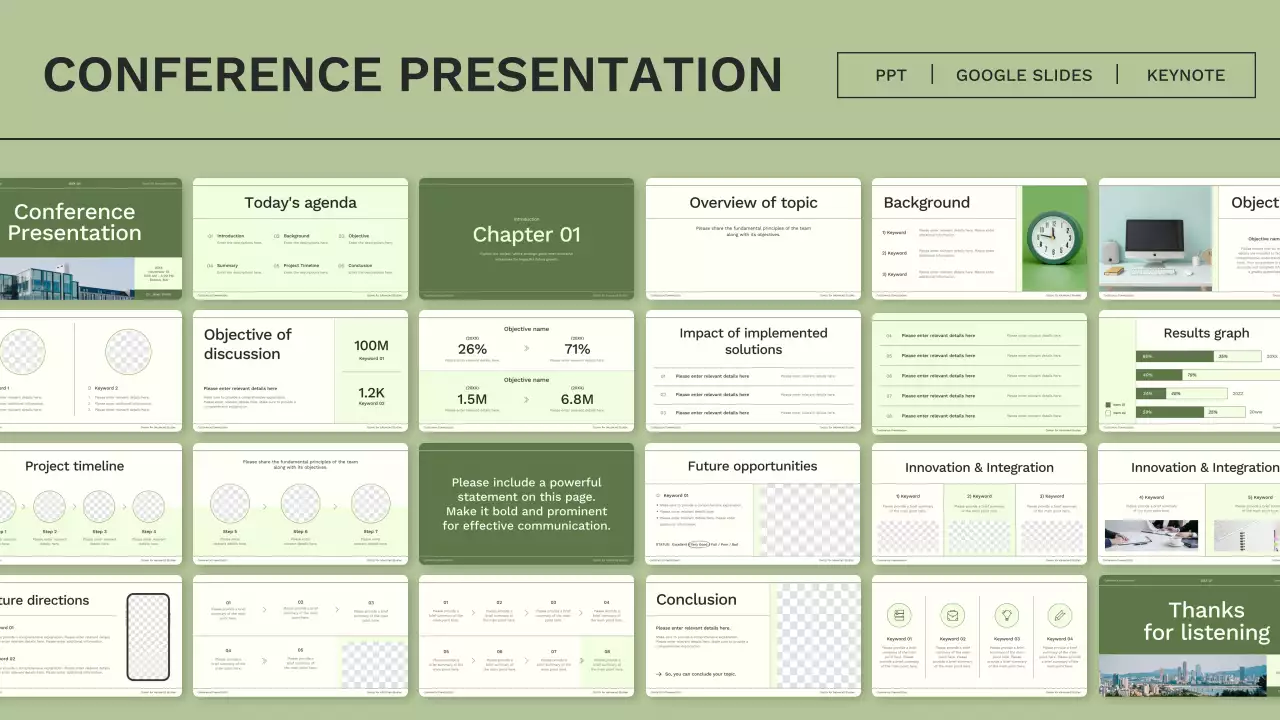This screenshot has width=1280, height=720.
Task: Click the PPT format label
Action: [x=891, y=75]
